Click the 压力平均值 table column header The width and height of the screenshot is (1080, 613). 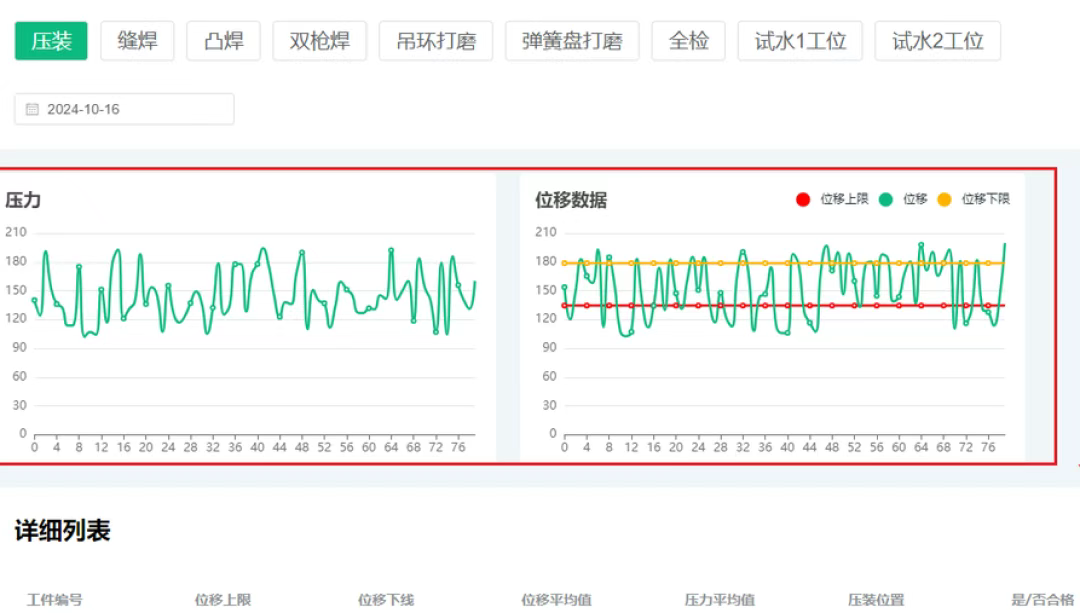click(719, 600)
